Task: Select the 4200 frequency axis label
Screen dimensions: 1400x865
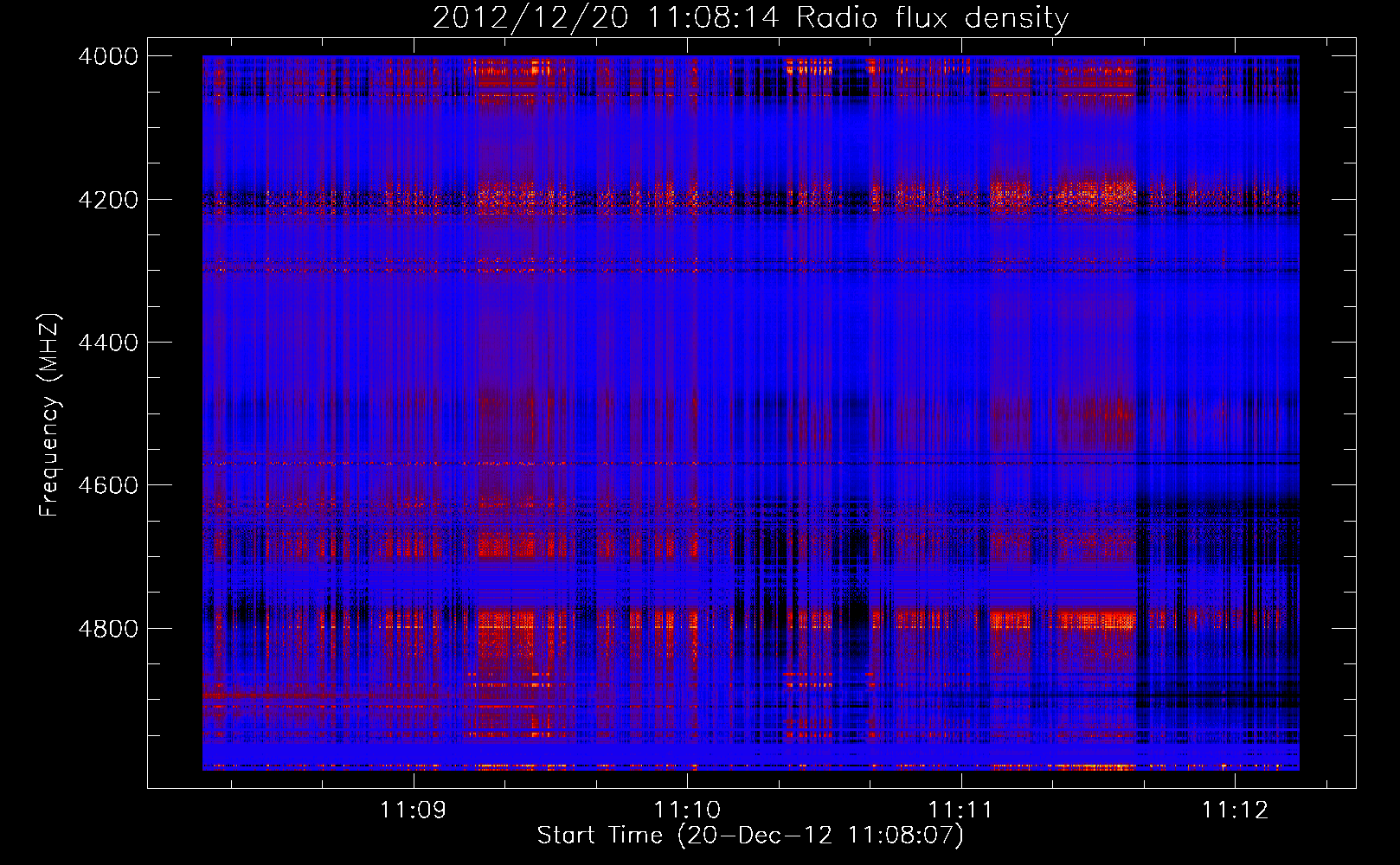Action: coord(108,199)
